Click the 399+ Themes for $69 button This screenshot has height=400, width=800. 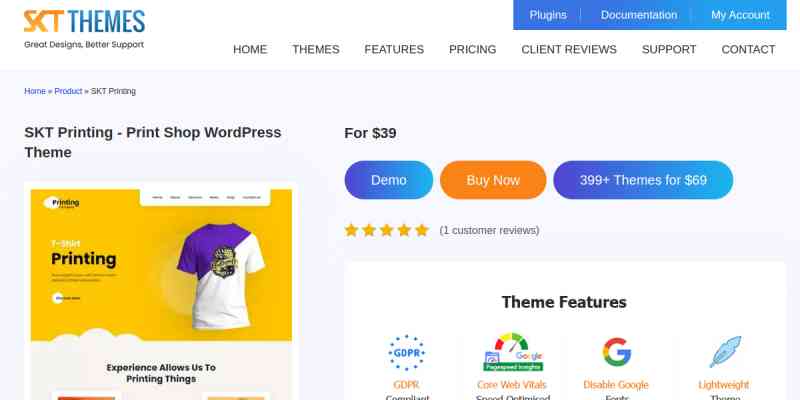[643, 180]
